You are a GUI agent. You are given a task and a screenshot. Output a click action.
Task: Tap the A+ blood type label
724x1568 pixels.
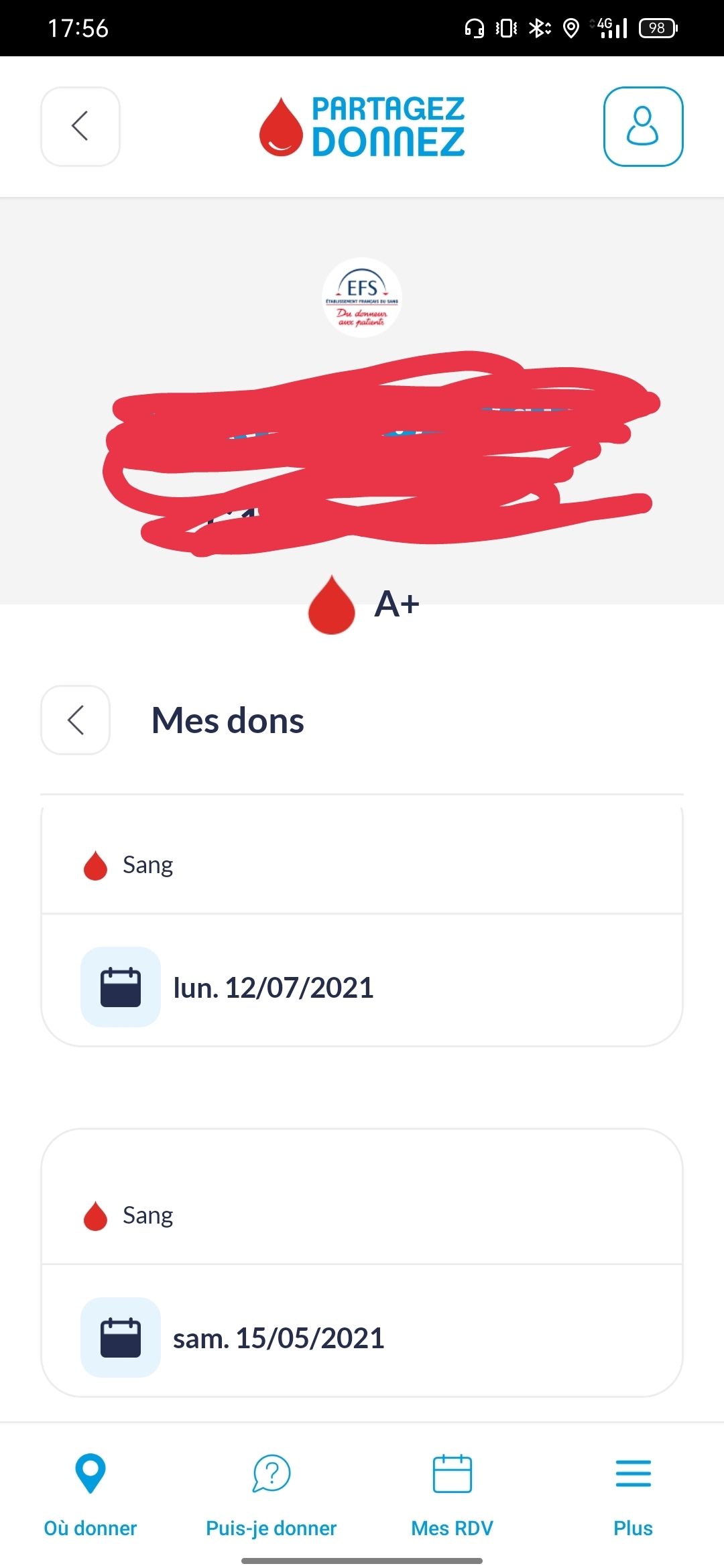point(397,604)
